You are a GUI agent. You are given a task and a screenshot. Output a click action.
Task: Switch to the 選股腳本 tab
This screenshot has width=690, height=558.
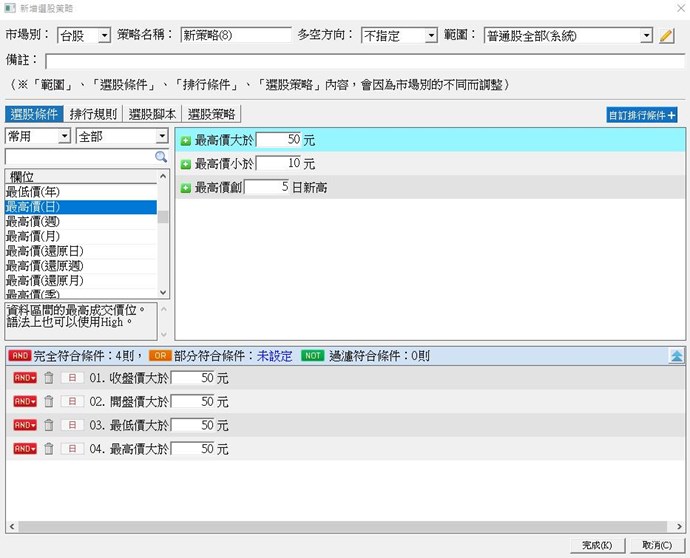[153, 115]
